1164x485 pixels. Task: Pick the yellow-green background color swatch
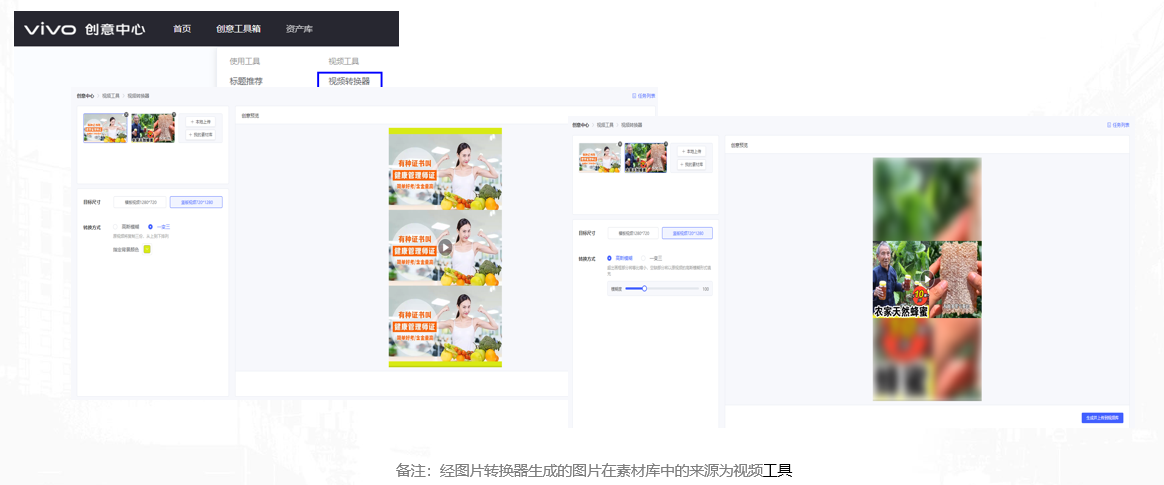[x=147, y=249]
